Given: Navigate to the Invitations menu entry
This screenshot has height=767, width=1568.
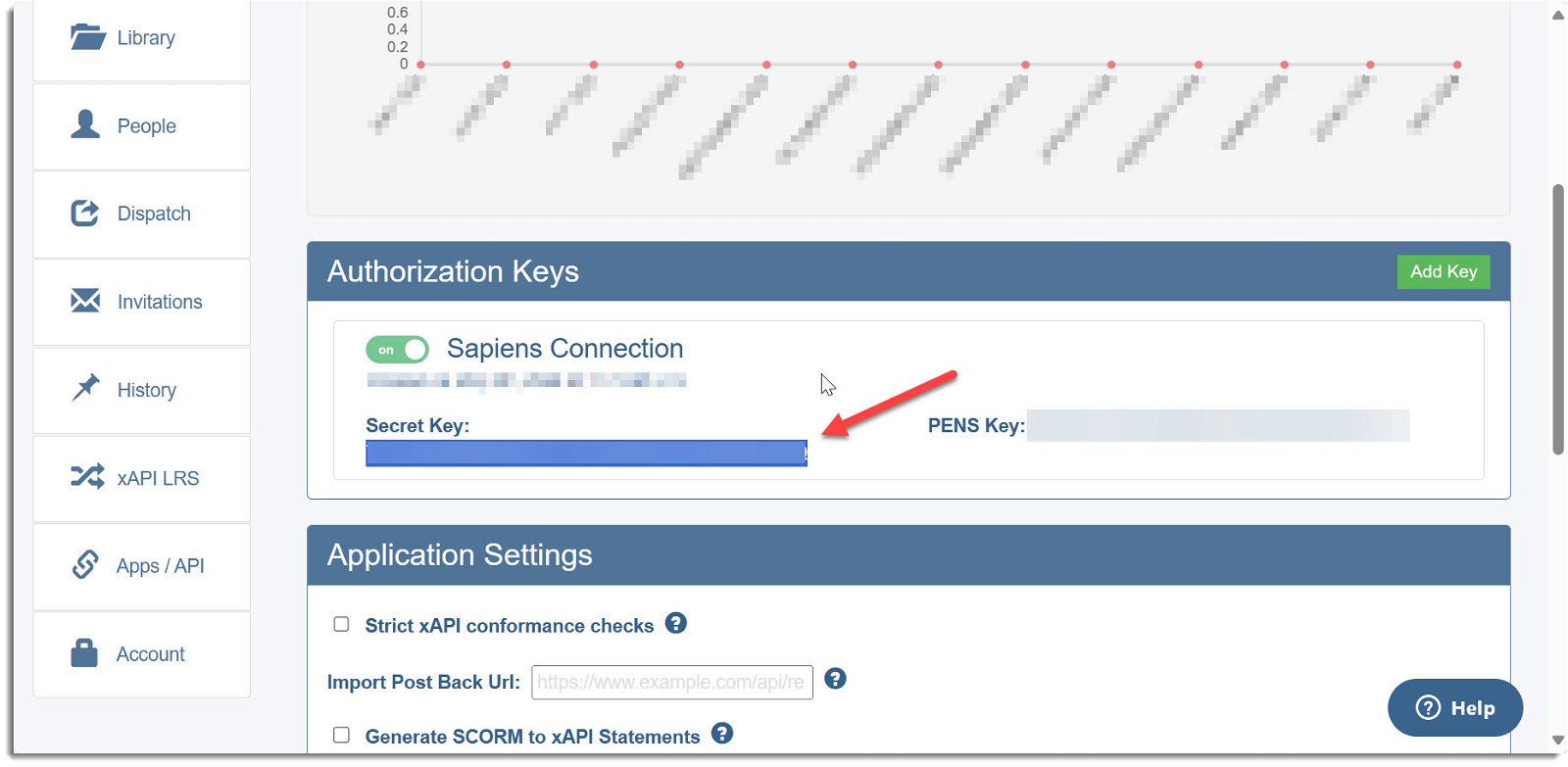Looking at the screenshot, I should (159, 302).
